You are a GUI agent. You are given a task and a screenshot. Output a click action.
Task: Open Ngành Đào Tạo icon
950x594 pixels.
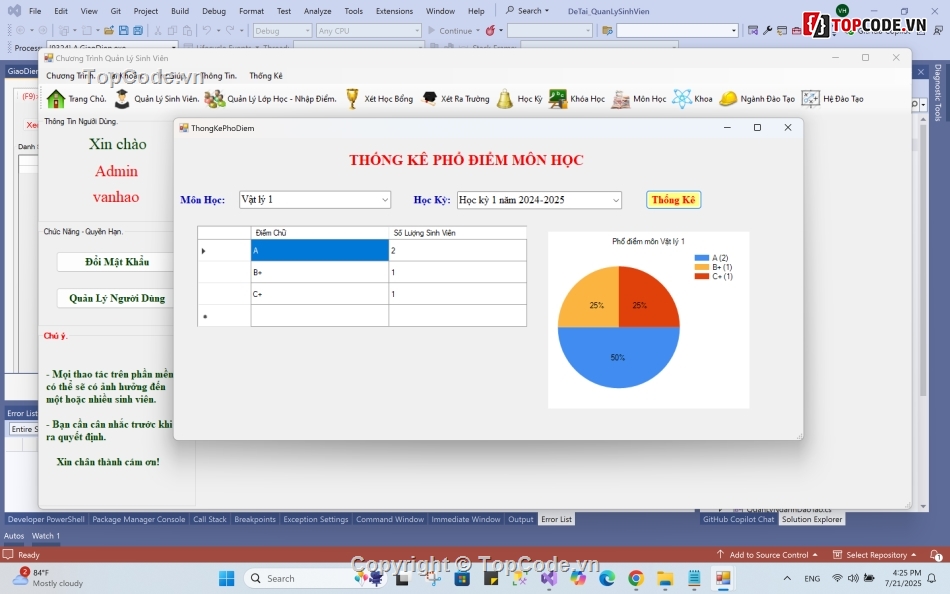729,99
